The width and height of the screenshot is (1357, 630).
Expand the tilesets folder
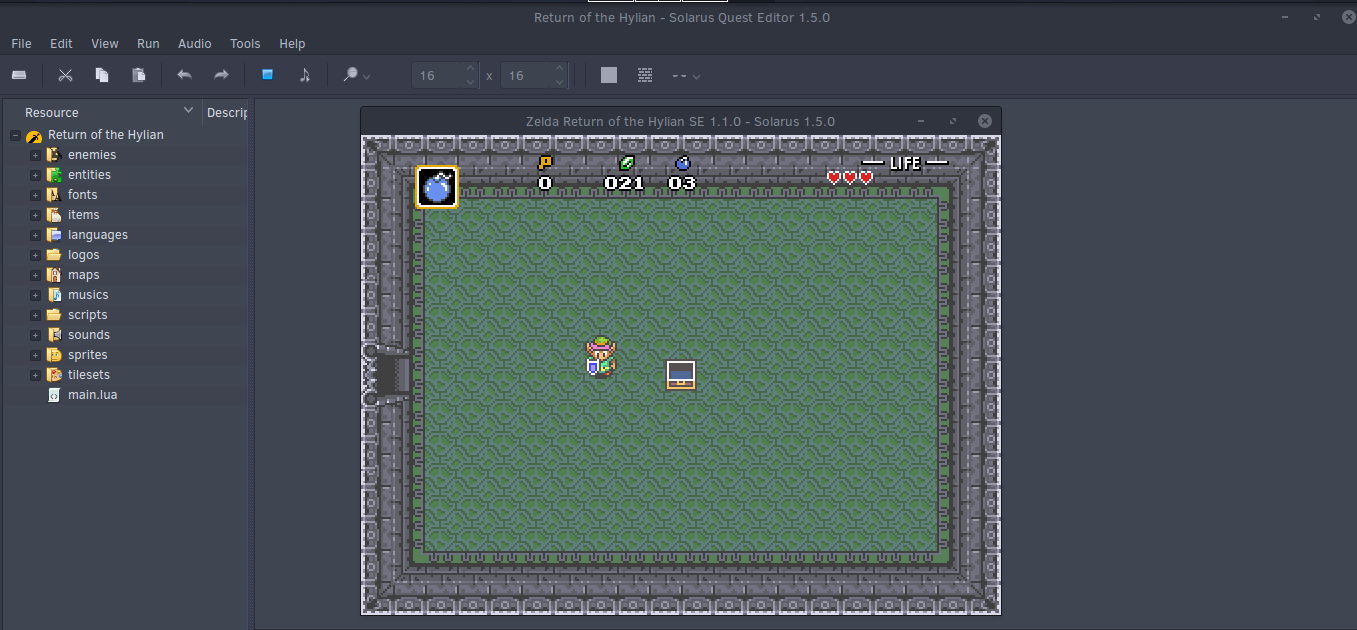tap(35, 375)
